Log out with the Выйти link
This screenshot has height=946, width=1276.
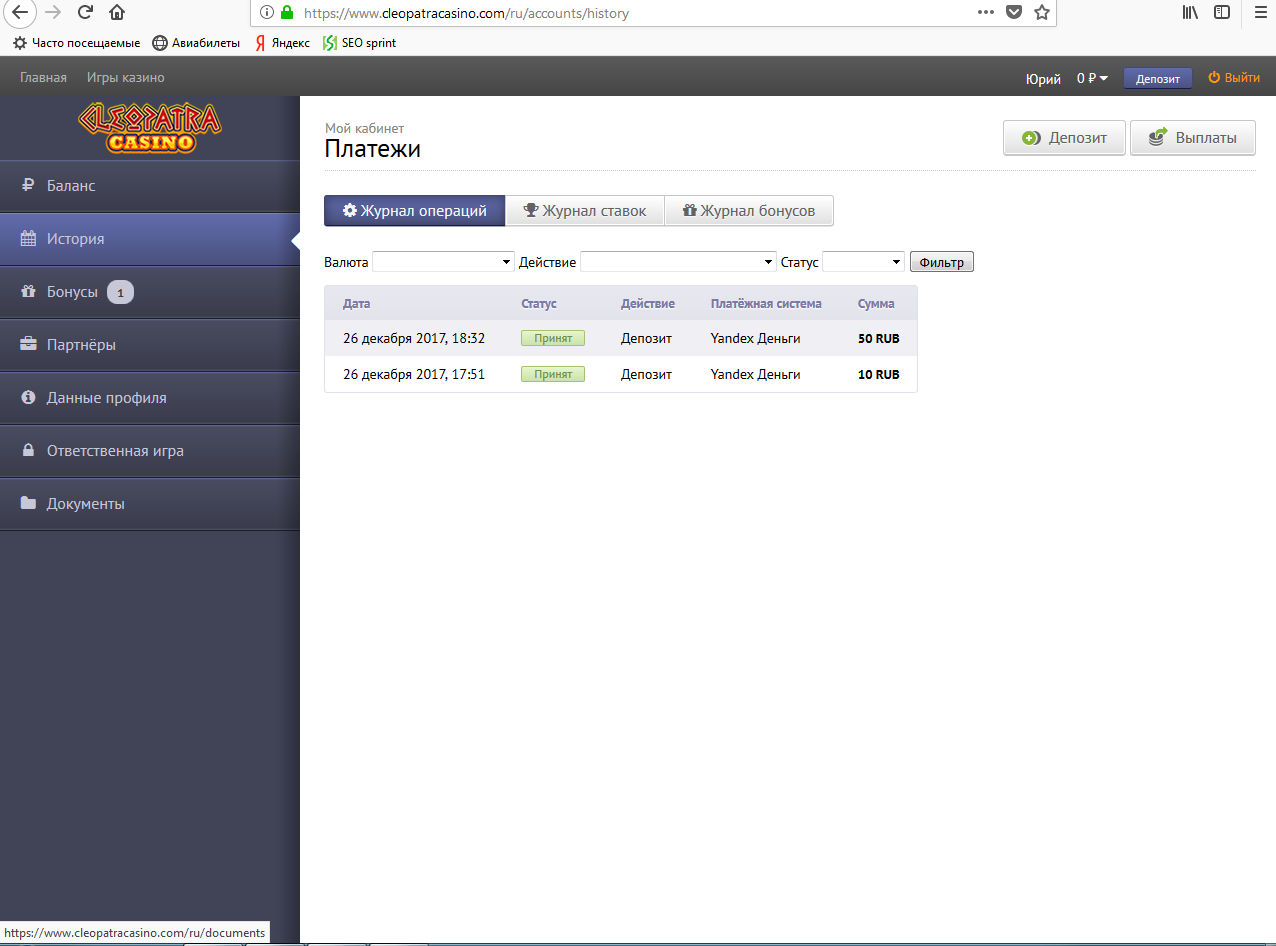[1234, 77]
